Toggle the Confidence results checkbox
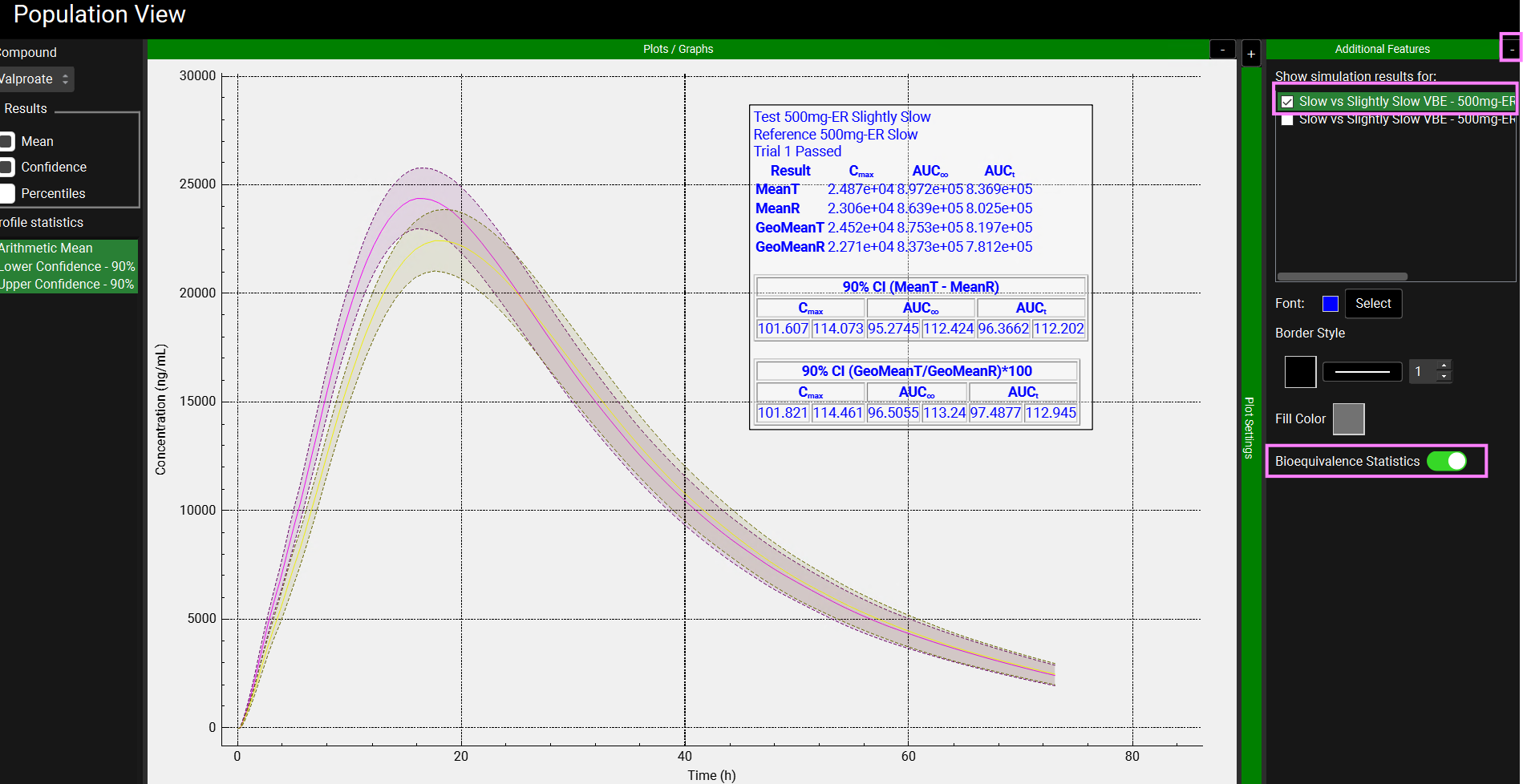The image size is (1523, 784). [7, 168]
